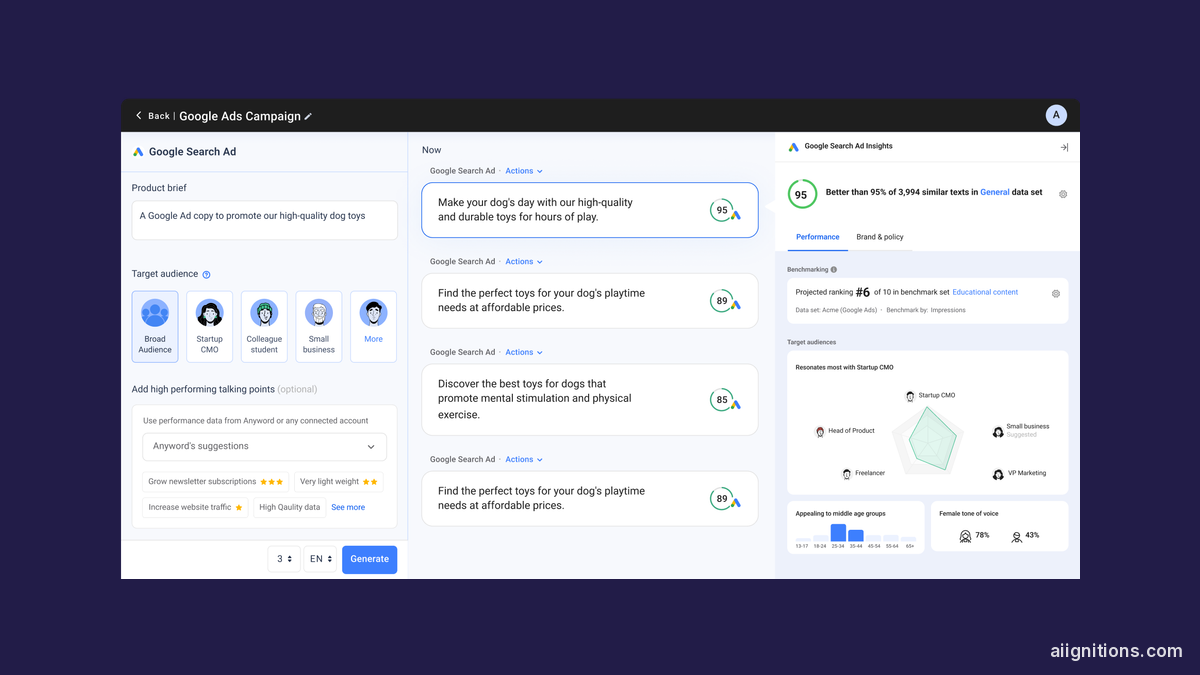This screenshot has height=675, width=1200.
Task: Click the See more talking points link
Action: pos(348,507)
